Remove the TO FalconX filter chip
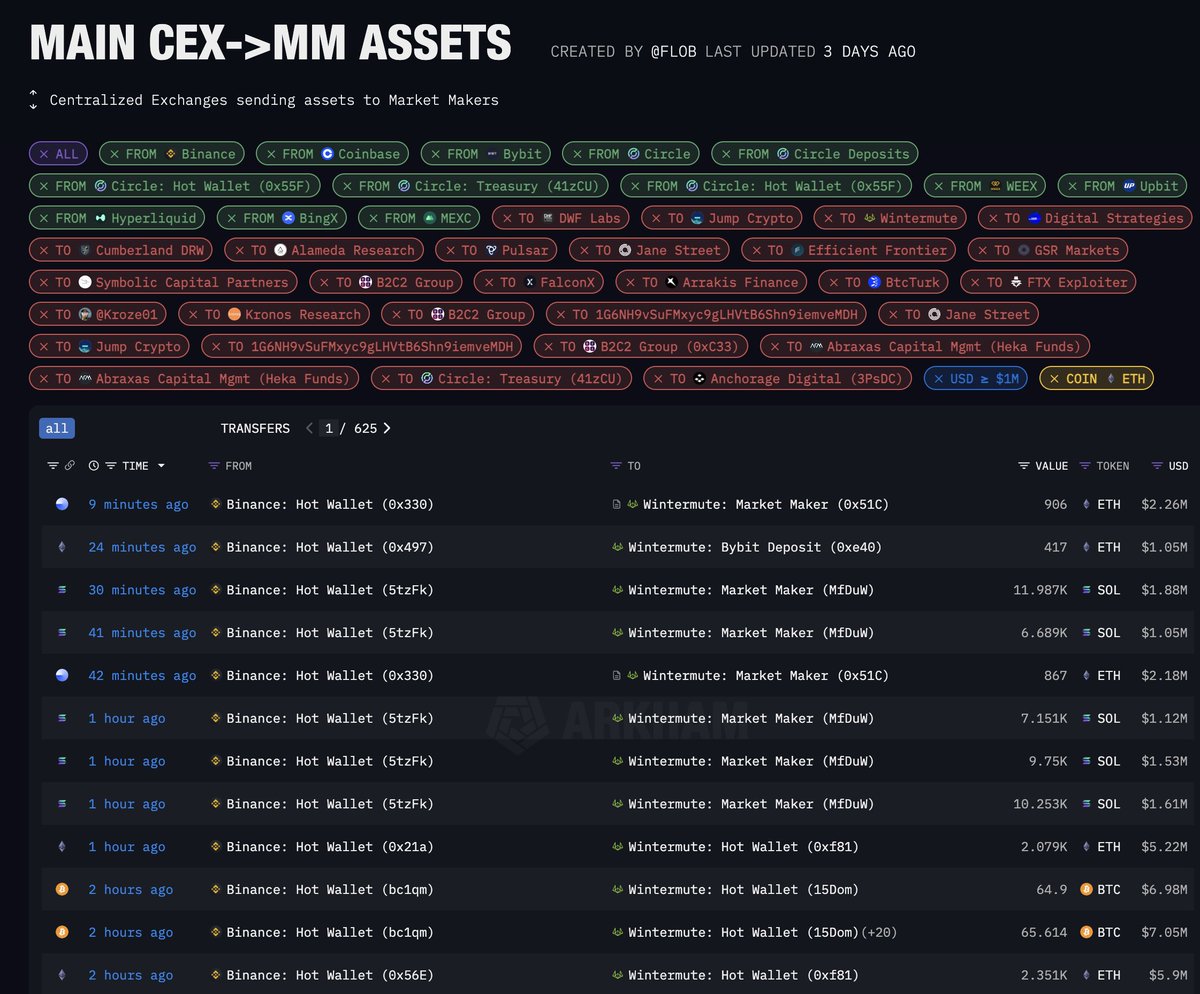1200x994 pixels. tap(489, 282)
